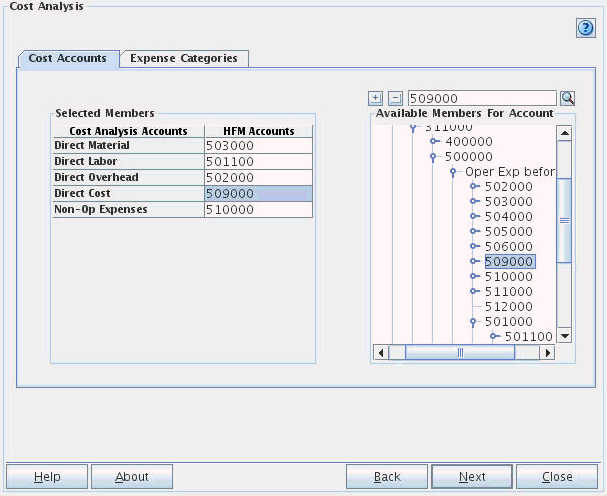This screenshot has height=496, width=607.
Task: Click the magnifier search icon
Action: (567, 98)
